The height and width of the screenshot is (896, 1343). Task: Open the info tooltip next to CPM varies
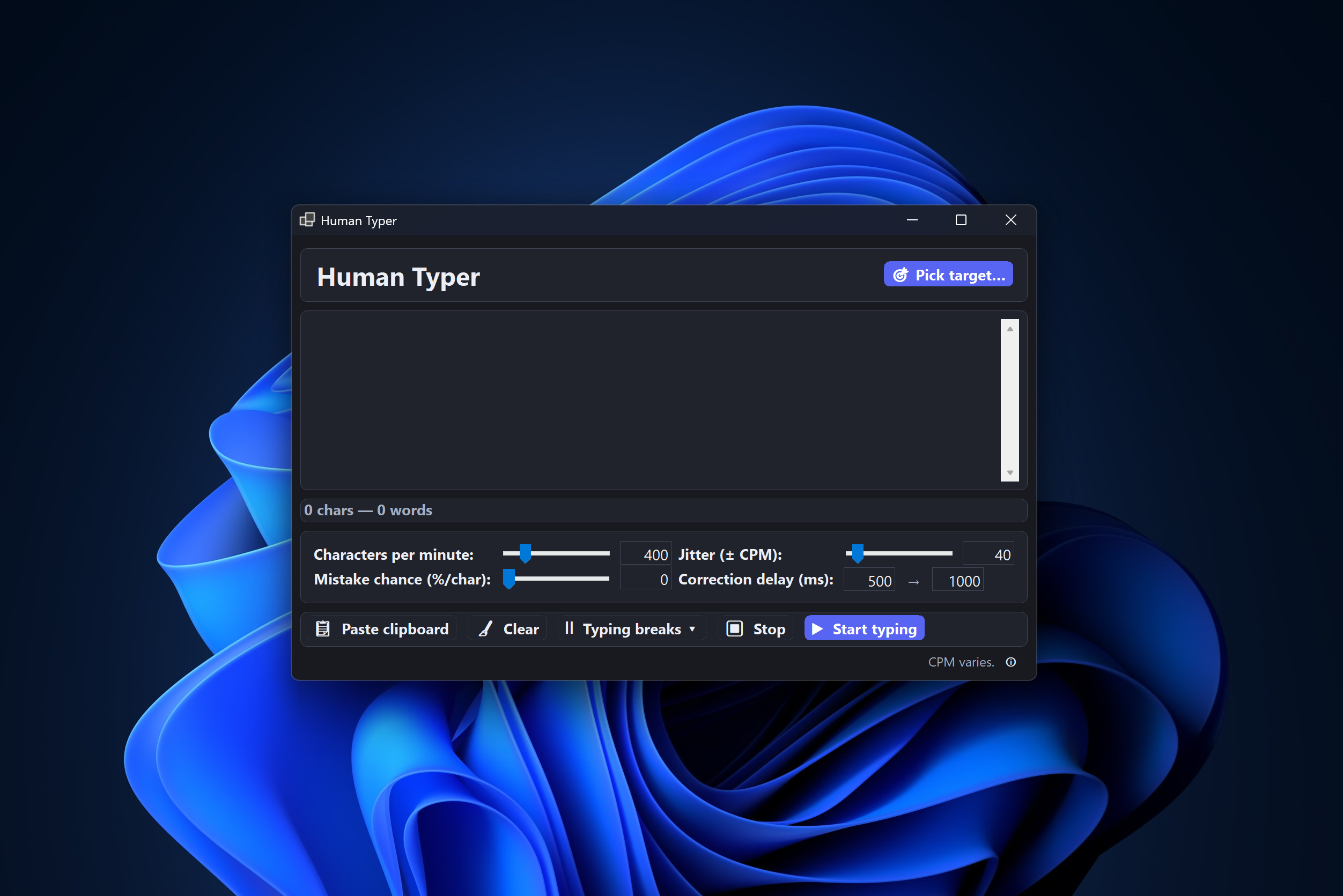pyautogui.click(x=1011, y=662)
